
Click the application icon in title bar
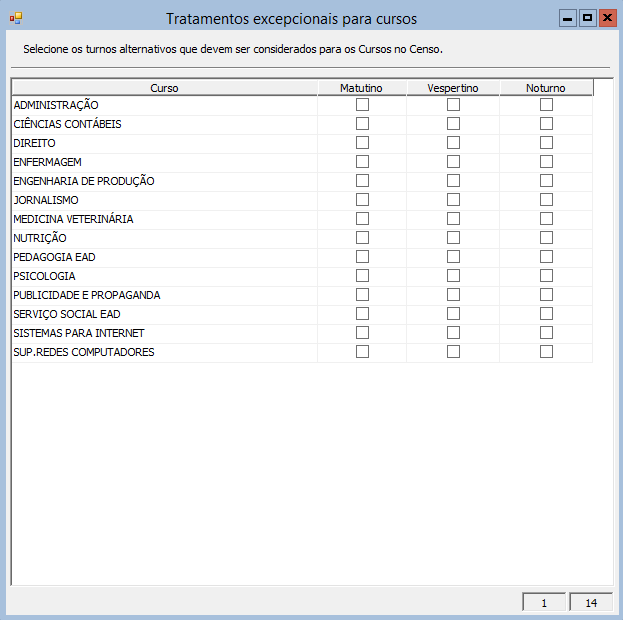coord(15,18)
